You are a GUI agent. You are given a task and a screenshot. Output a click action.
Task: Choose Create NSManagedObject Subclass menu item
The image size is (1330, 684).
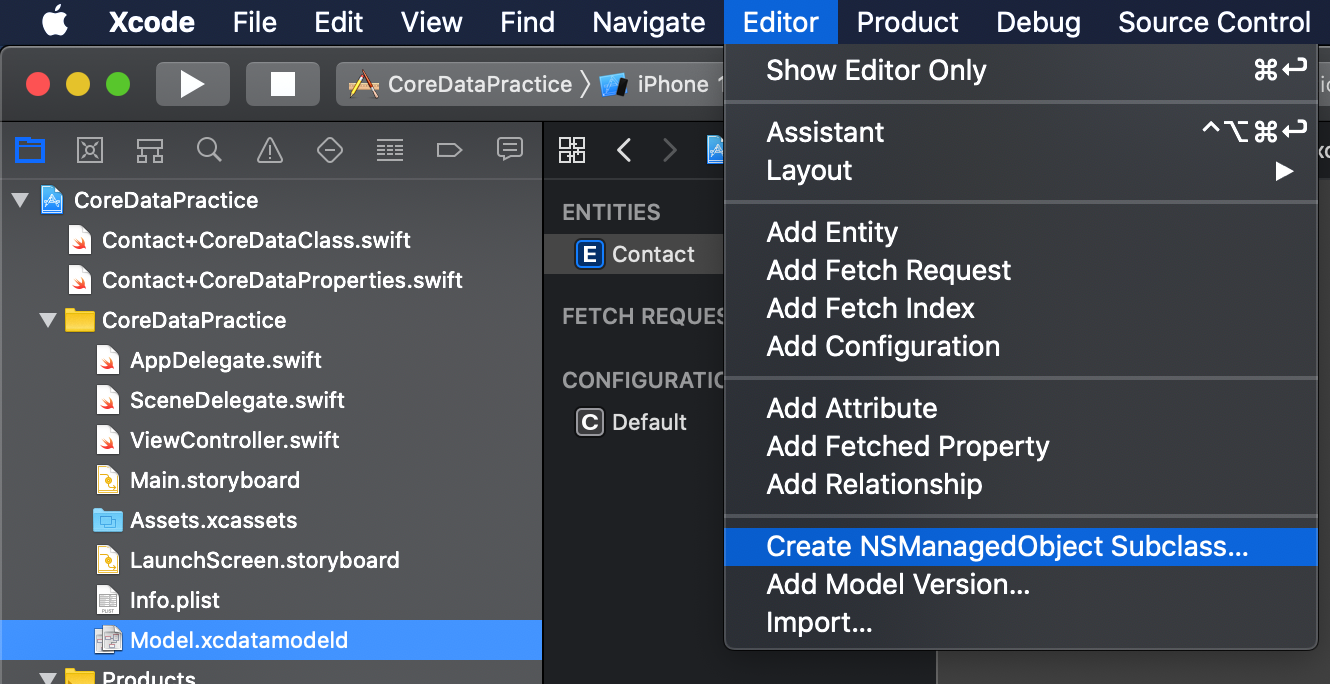(x=1007, y=547)
